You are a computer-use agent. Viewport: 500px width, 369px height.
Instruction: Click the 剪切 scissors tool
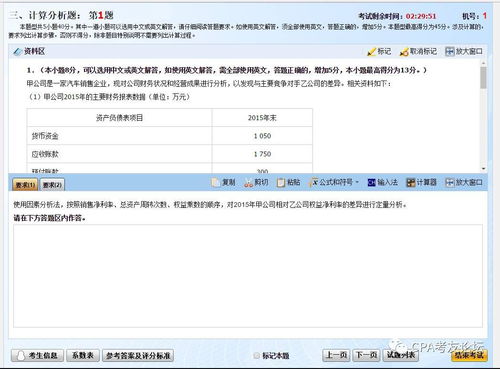point(256,182)
